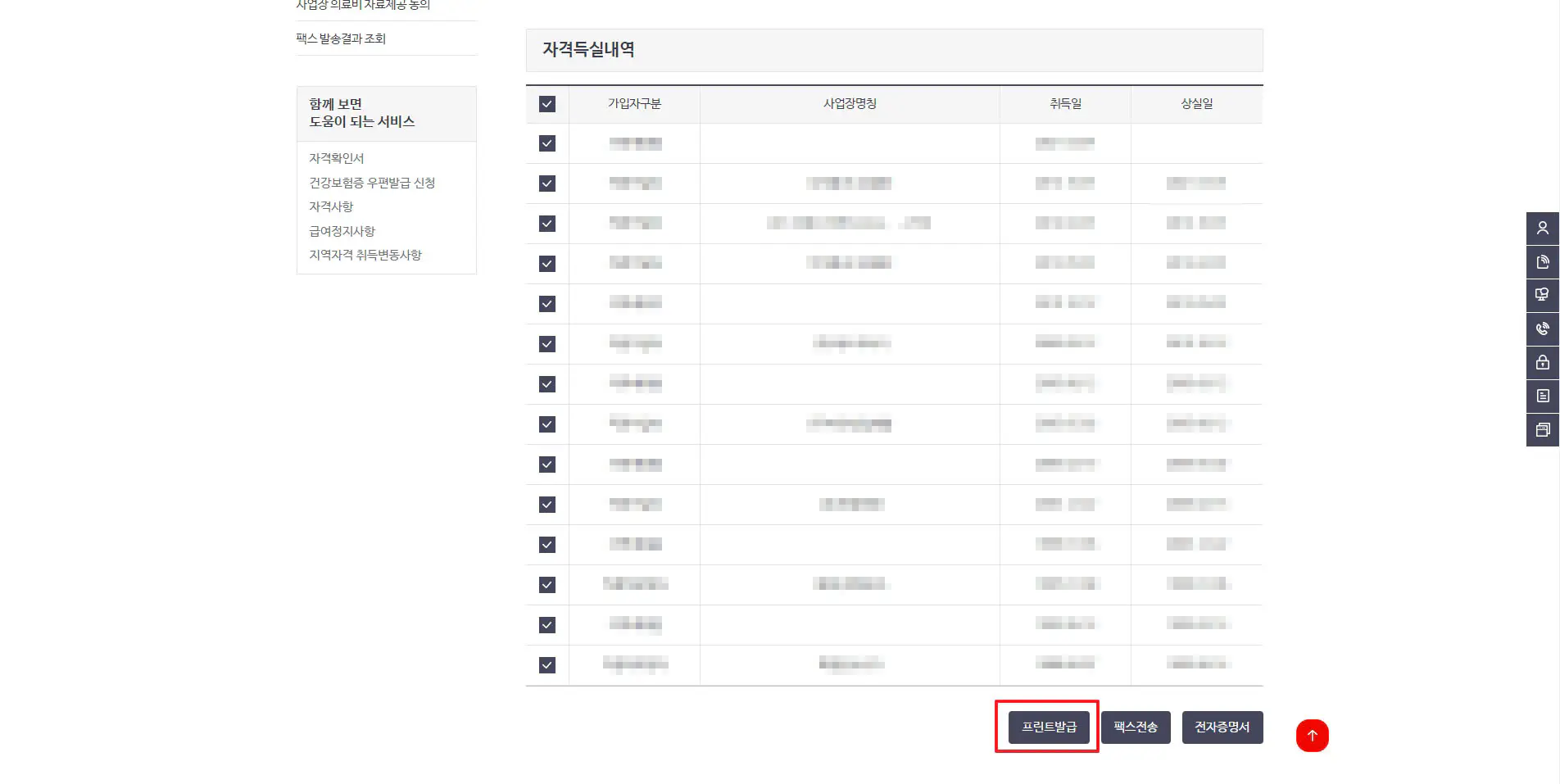
Task: Open the user profile icon in right sidebar
Action: pos(1543,229)
